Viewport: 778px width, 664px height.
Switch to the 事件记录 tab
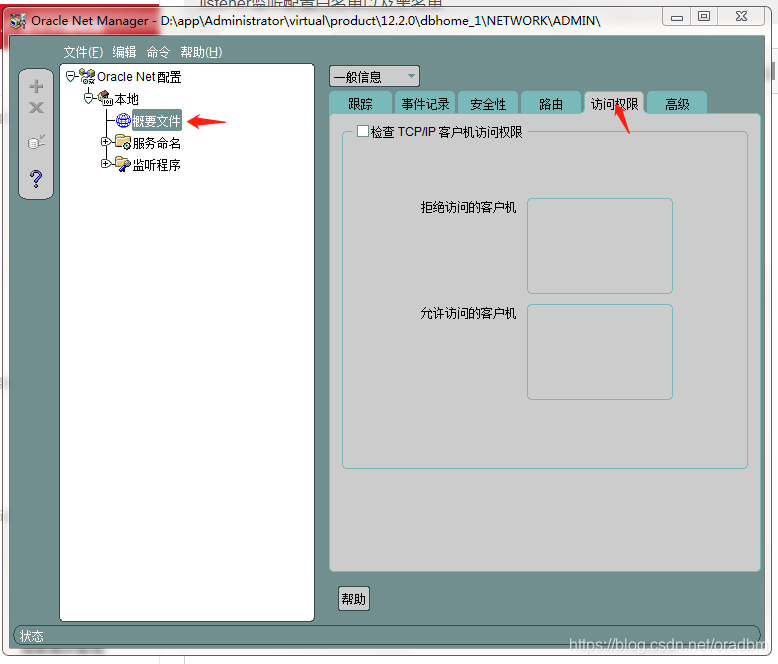point(425,104)
